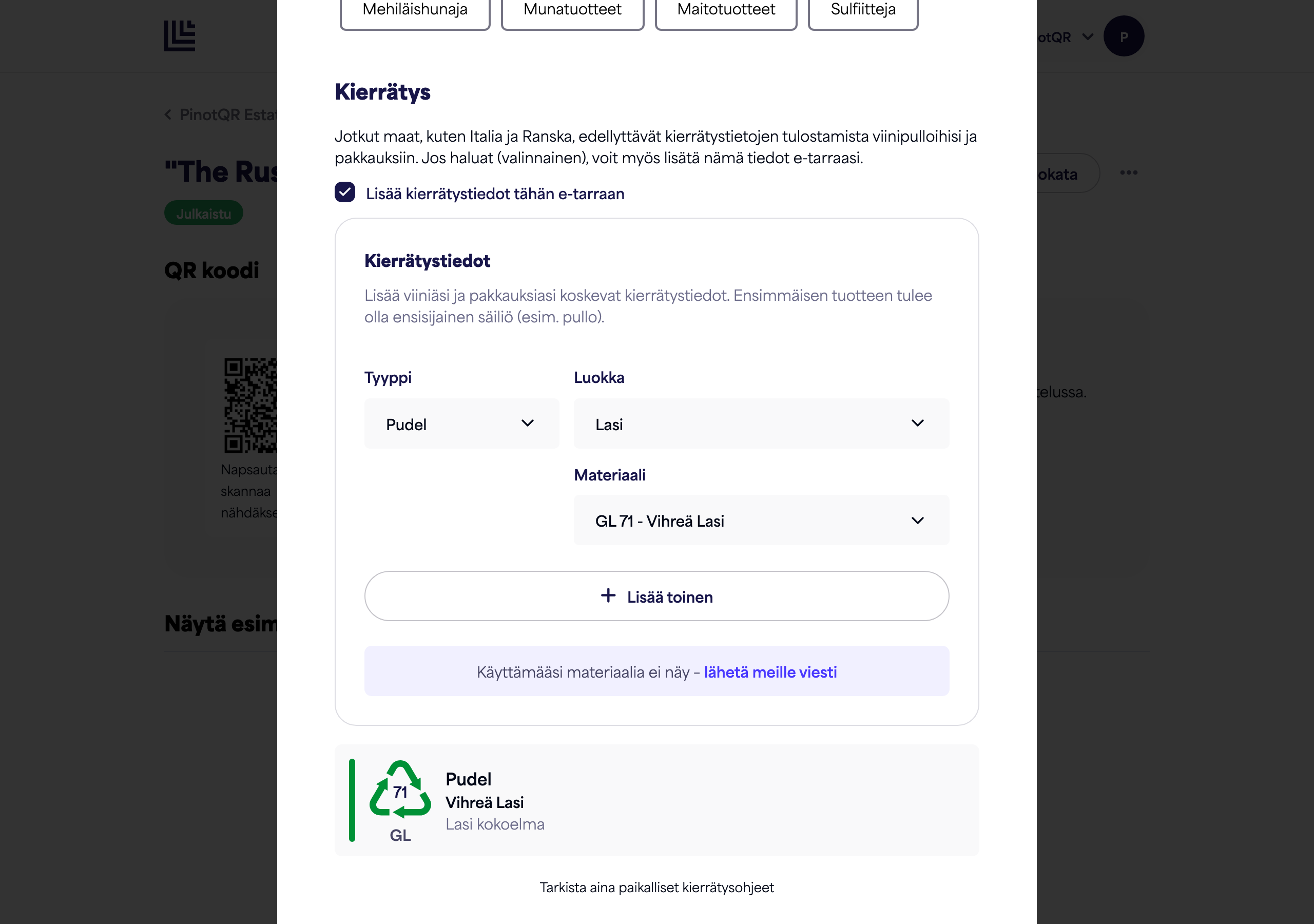Click the plus icon in Lisää toinen
Image resolution: width=1314 pixels, height=924 pixels.
(608, 596)
